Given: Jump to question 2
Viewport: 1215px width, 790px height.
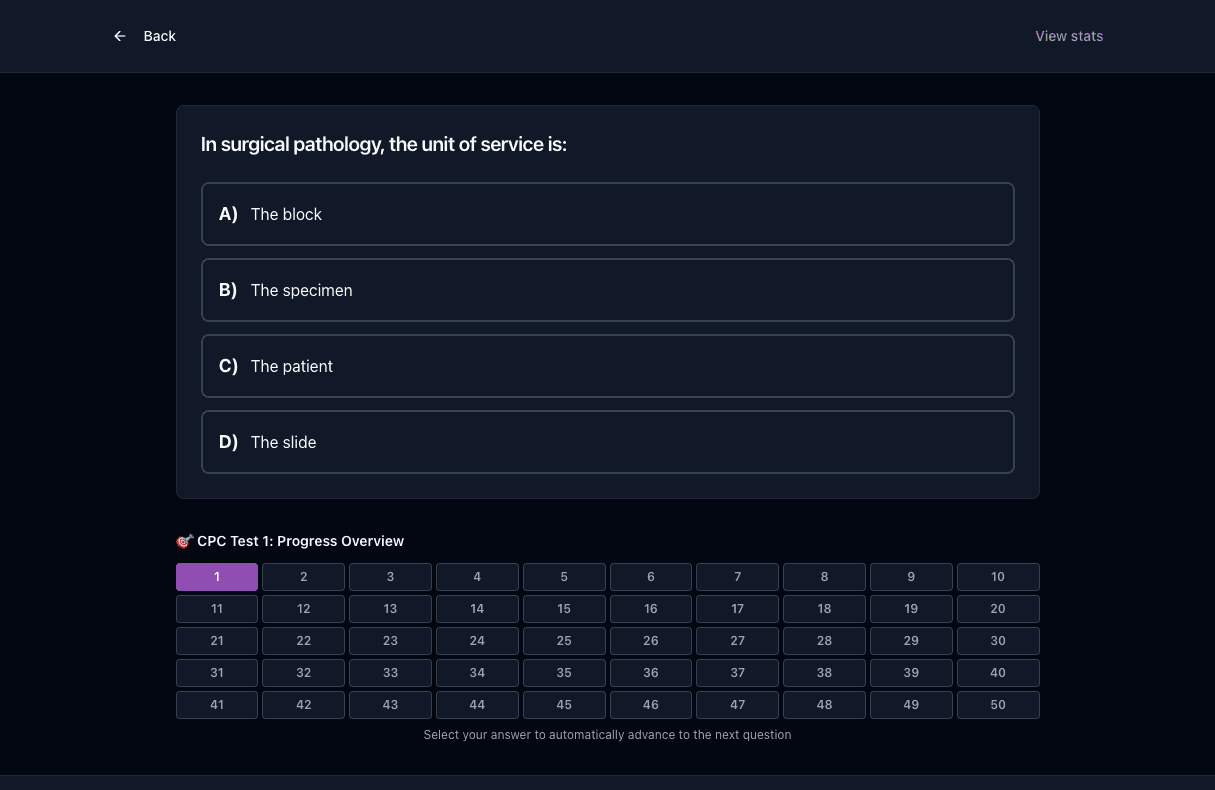Looking at the screenshot, I should 304,577.
